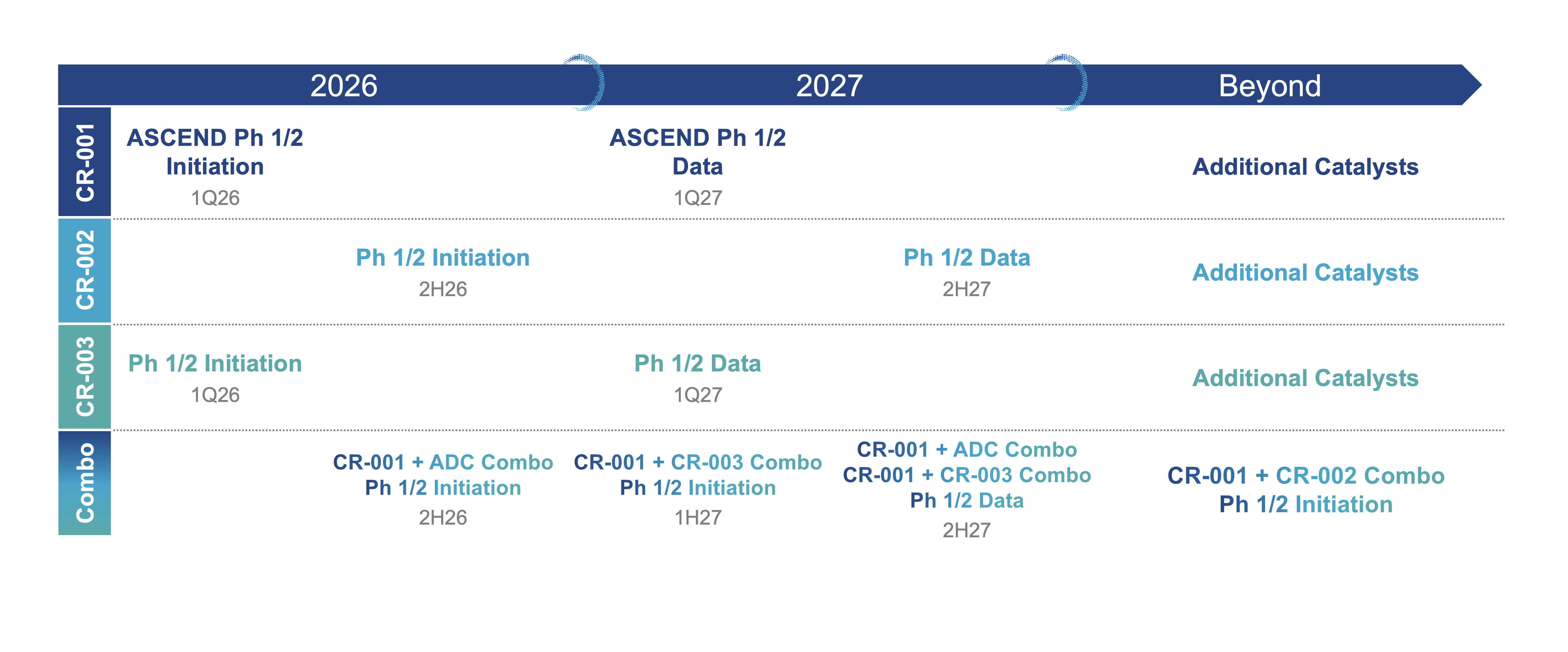This screenshot has height=652, width=1568.
Task: Select the CR-002 Ph 1/2 Data milestone
Action: (967, 257)
